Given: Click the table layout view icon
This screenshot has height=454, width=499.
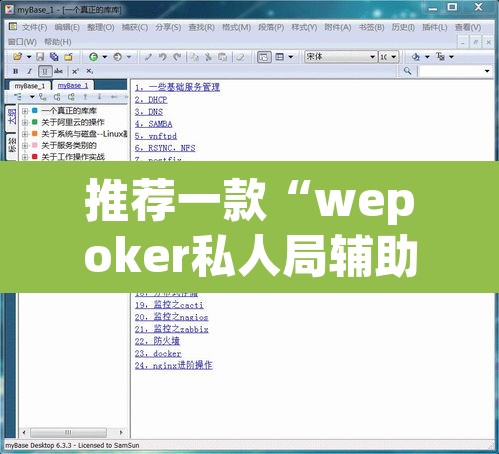Looking at the screenshot, I should pos(279,57).
